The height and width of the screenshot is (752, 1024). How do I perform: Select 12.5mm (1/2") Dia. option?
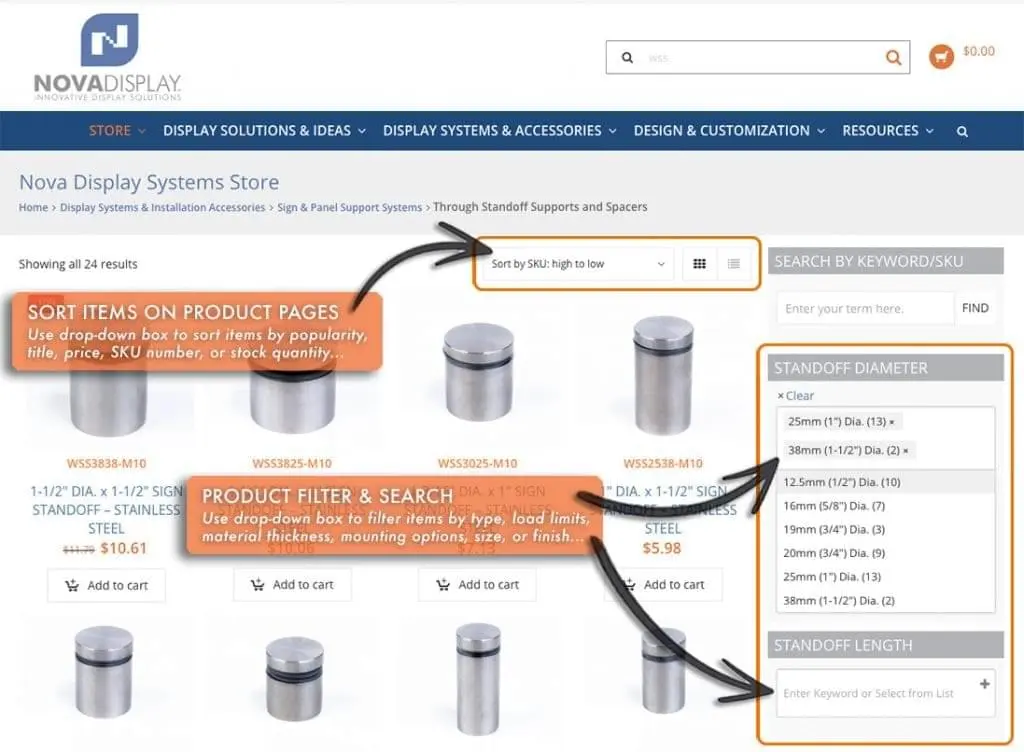click(x=886, y=482)
